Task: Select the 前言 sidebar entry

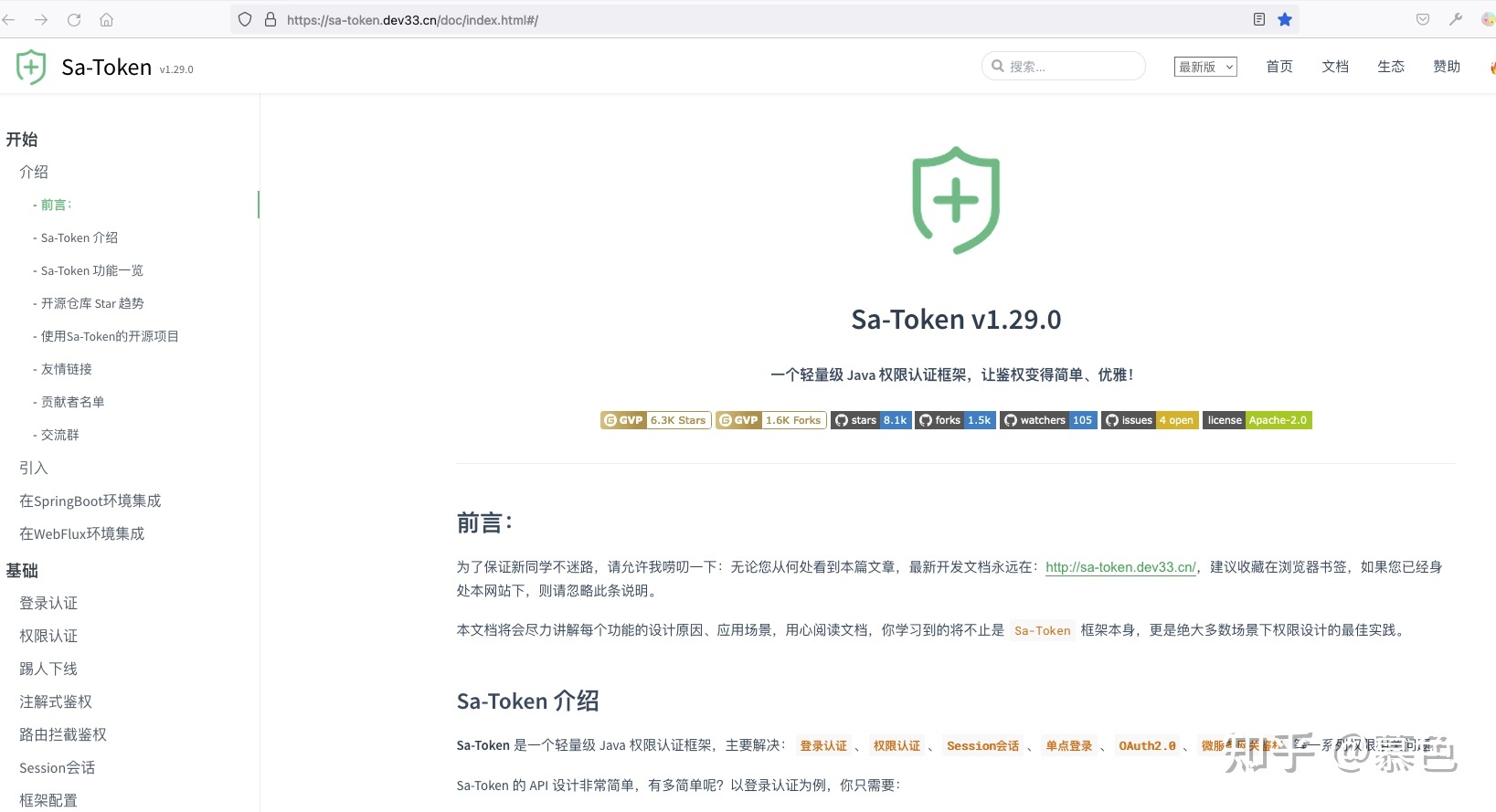Action: point(56,205)
